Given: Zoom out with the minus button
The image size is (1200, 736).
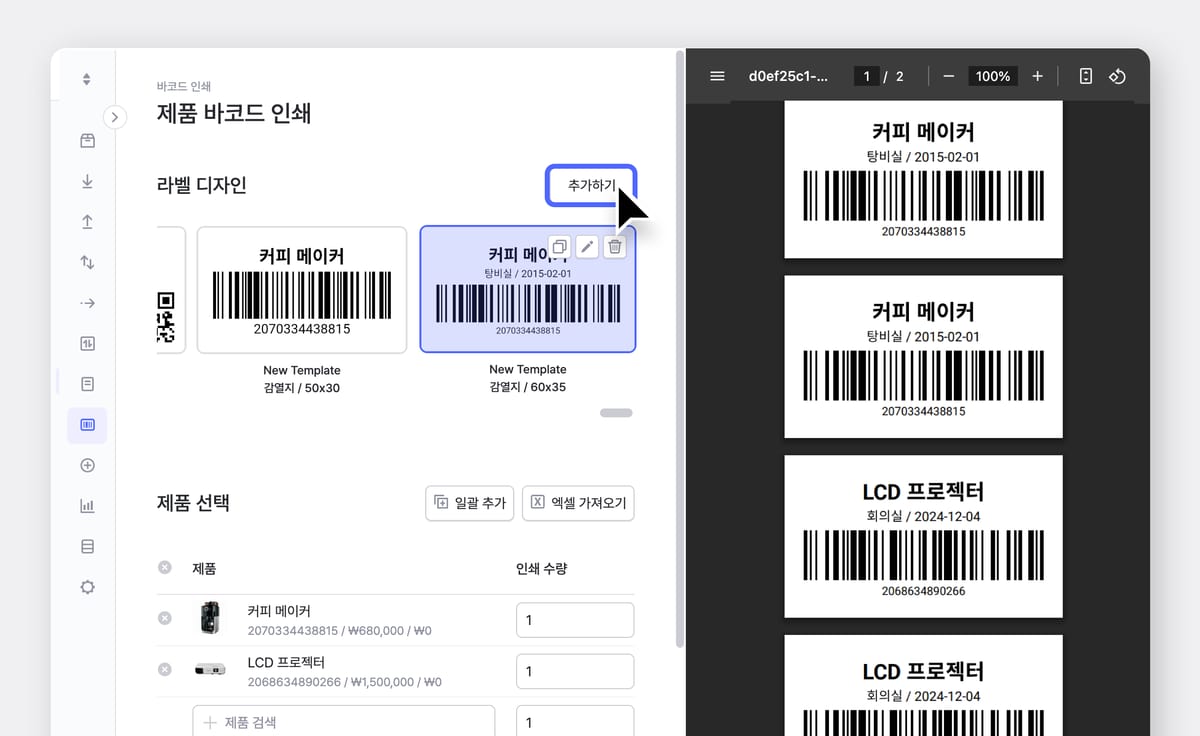Looking at the screenshot, I should click(948, 75).
